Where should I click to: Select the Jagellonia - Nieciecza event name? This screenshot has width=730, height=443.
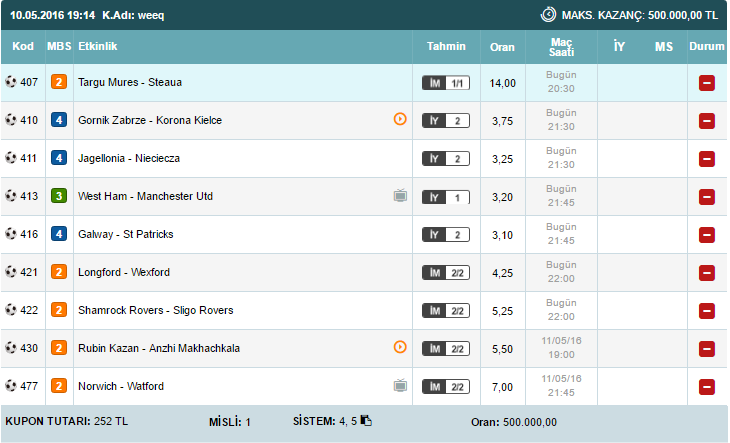(x=129, y=158)
